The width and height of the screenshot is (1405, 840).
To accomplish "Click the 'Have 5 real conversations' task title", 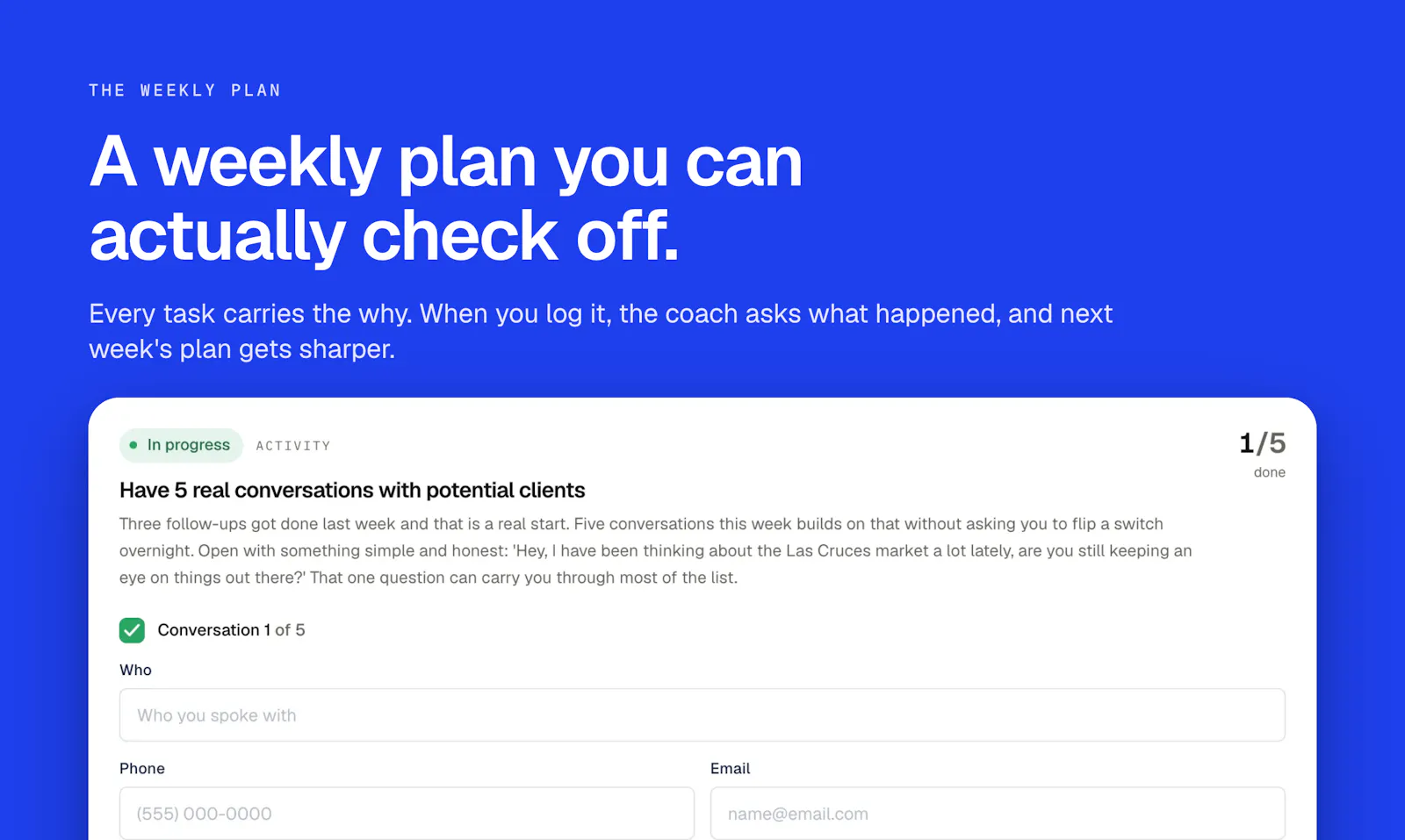I will coord(352,490).
